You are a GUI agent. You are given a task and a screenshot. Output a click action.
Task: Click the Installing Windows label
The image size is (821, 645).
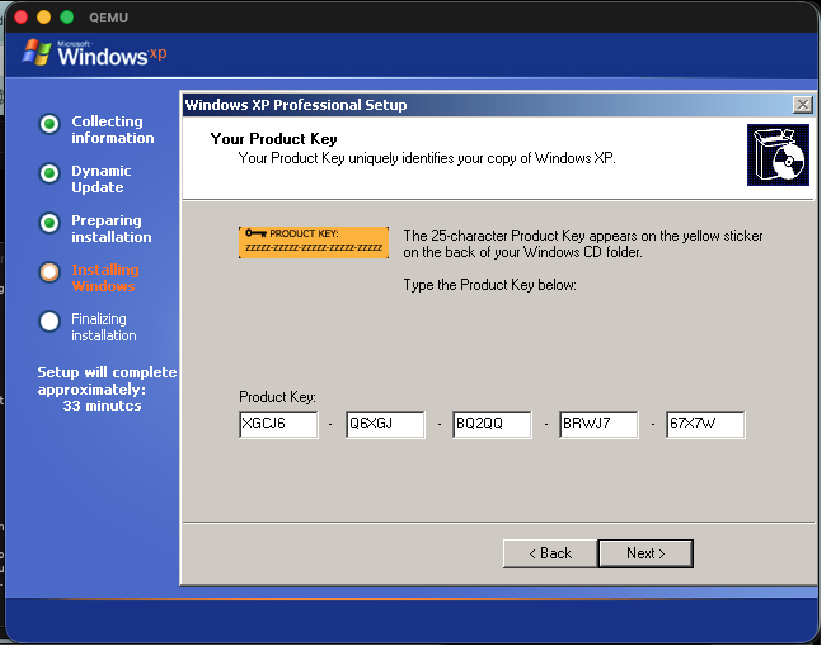(105, 277)
